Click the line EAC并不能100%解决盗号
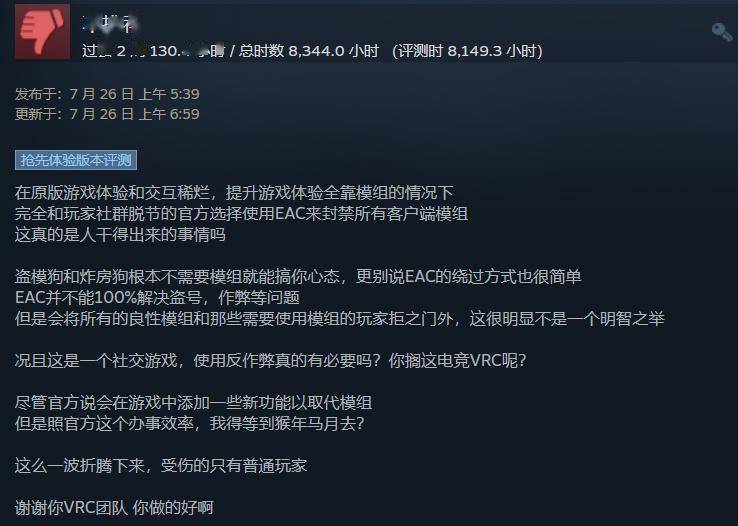The height and width of the screenshot is (526, 738). (x=157, y=297)
